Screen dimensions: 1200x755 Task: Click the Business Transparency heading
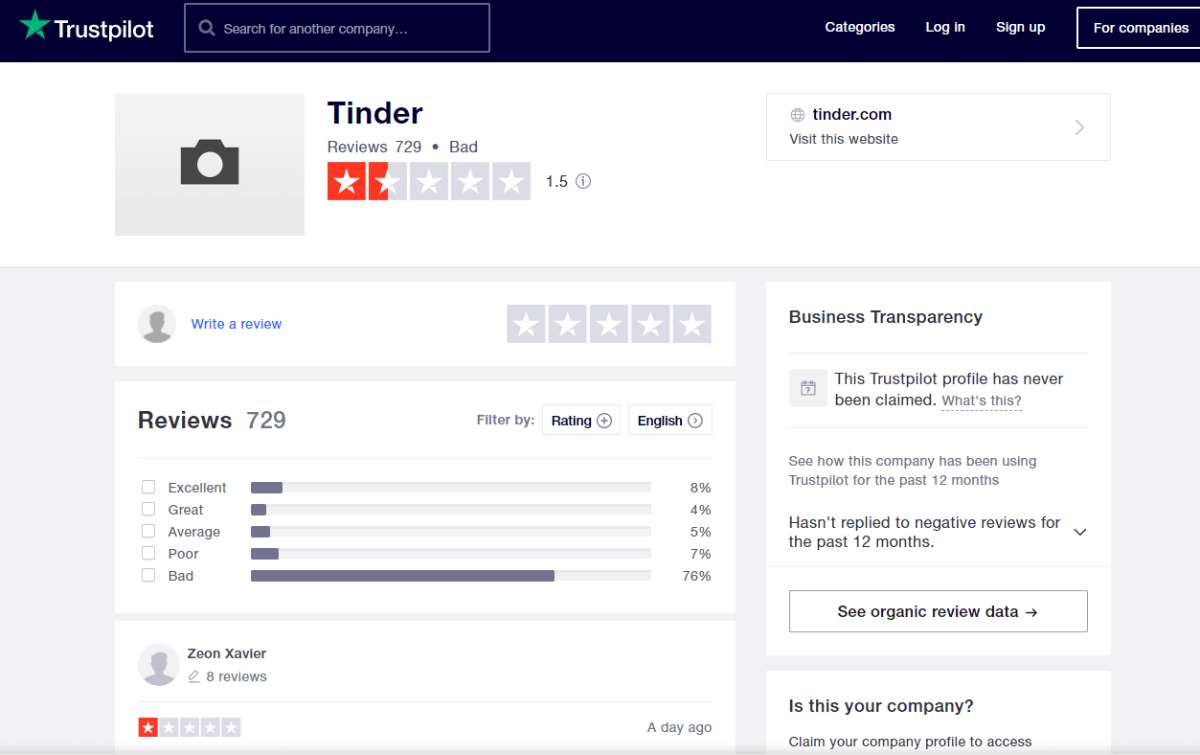coord(886,317)
